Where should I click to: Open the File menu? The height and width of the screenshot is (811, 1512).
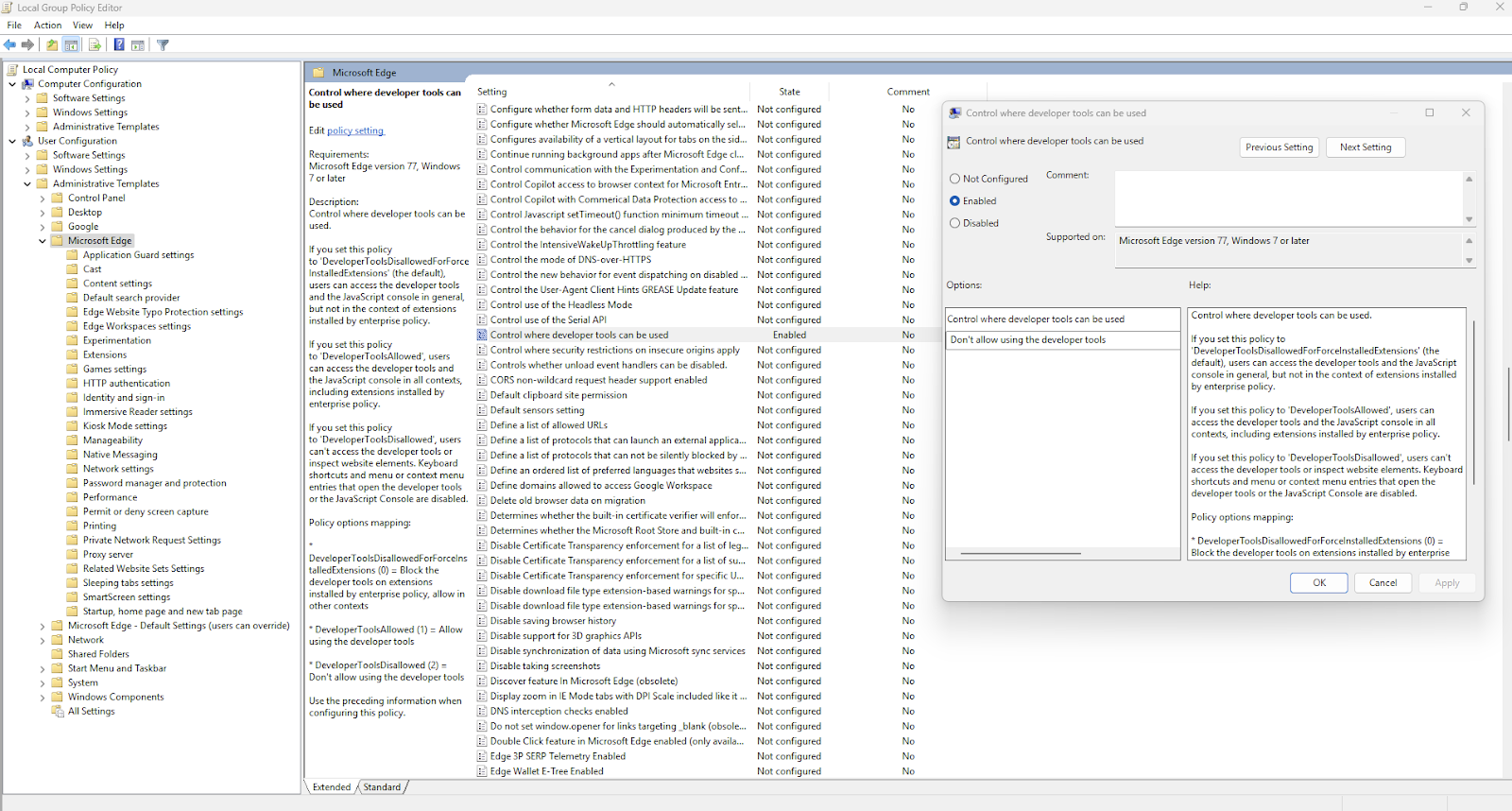[x=14, y=26]
